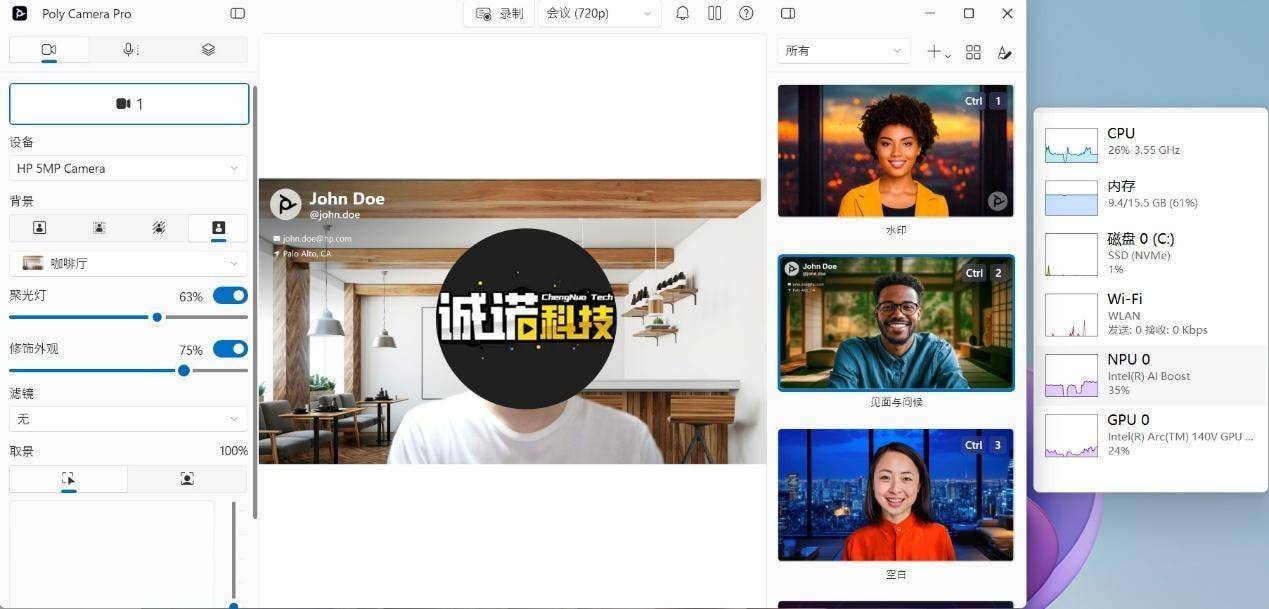Expand the 滤镜 filter dropdown

pyautogui.click(x=128, y=419)
